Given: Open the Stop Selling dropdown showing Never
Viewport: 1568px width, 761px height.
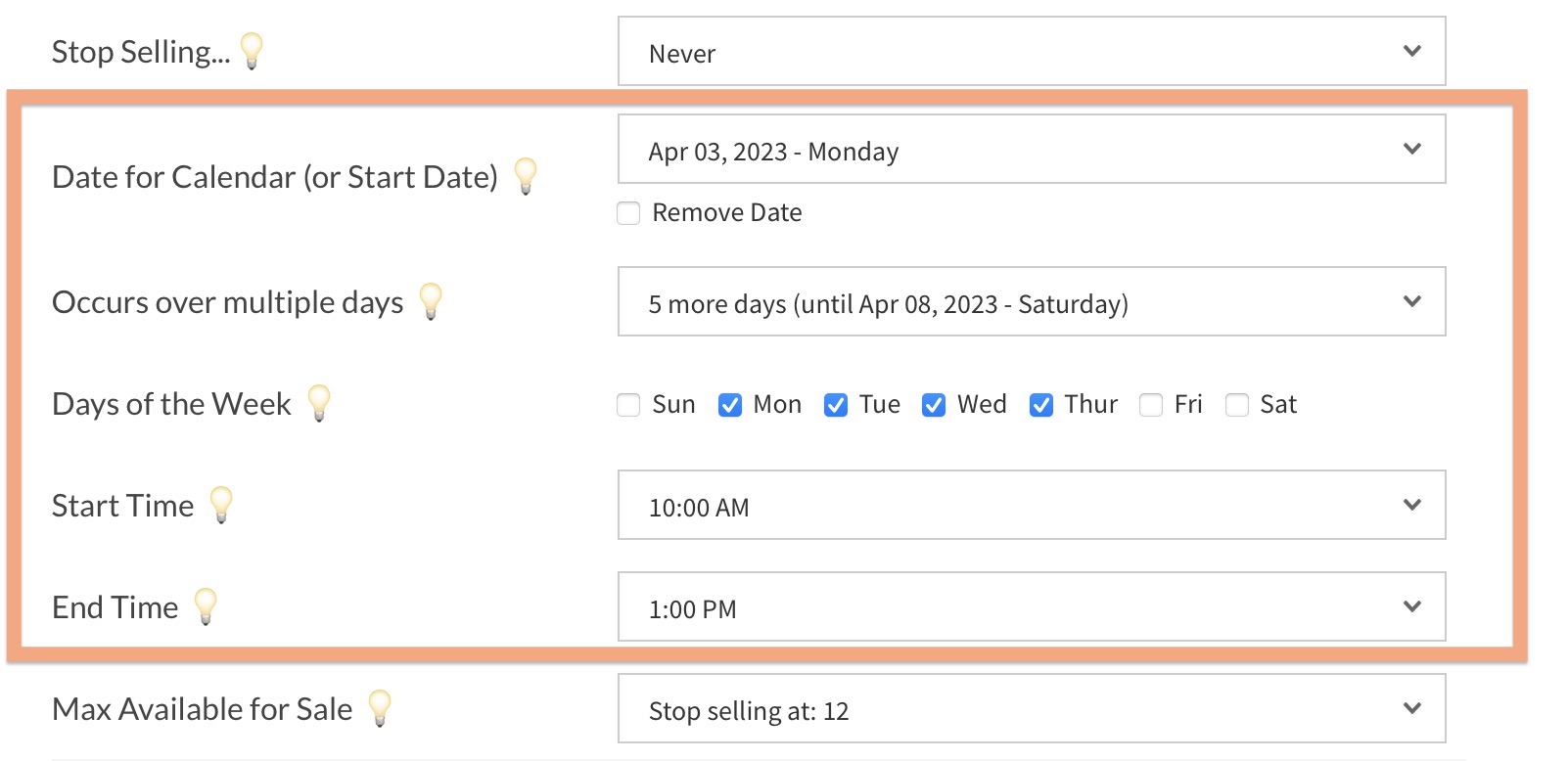Looking at the screenshot, I should tap(1032, 51).
